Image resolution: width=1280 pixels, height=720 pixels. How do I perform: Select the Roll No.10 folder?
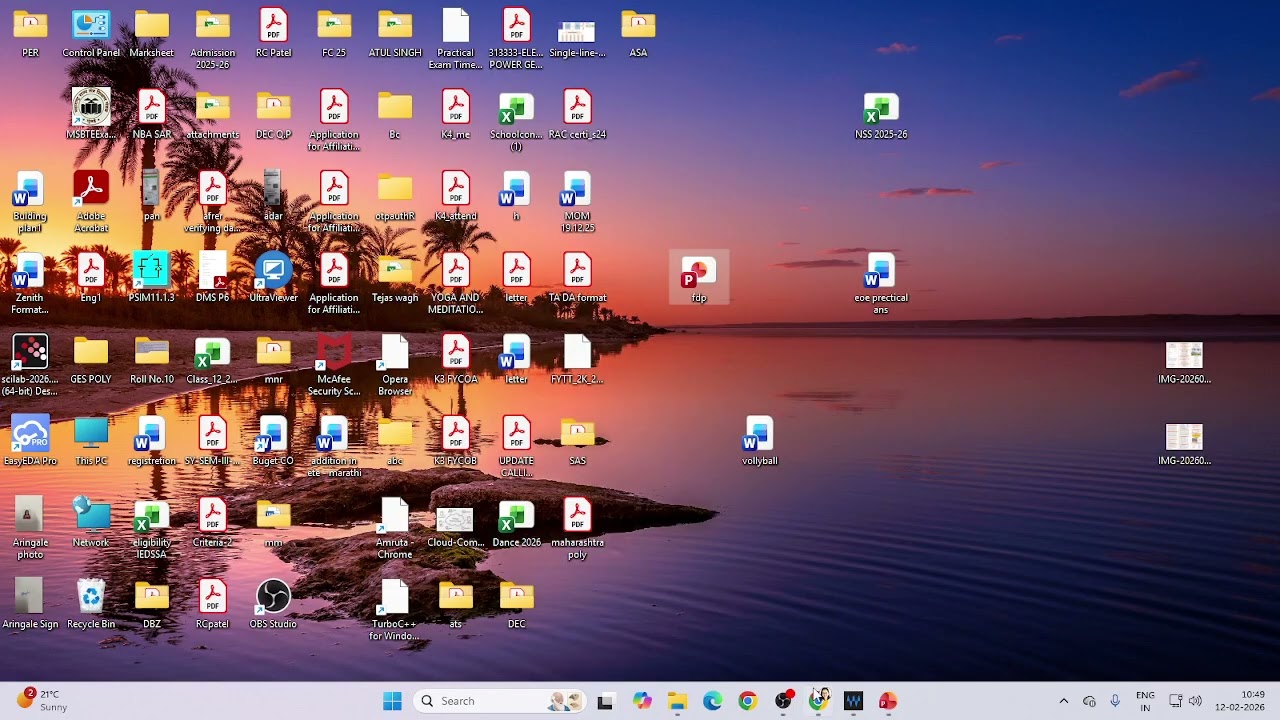click(x=152, y=360)
